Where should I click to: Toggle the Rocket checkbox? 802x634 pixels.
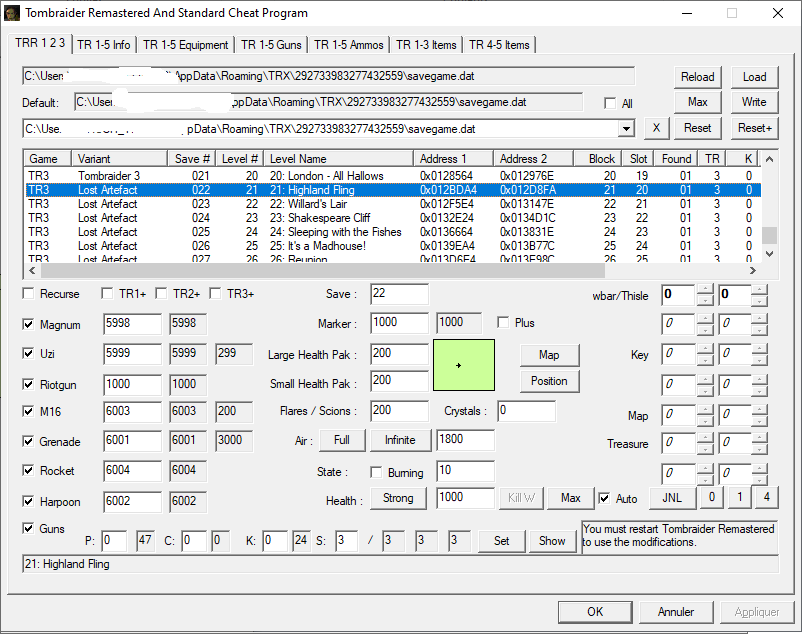click(x=29, y=470)
